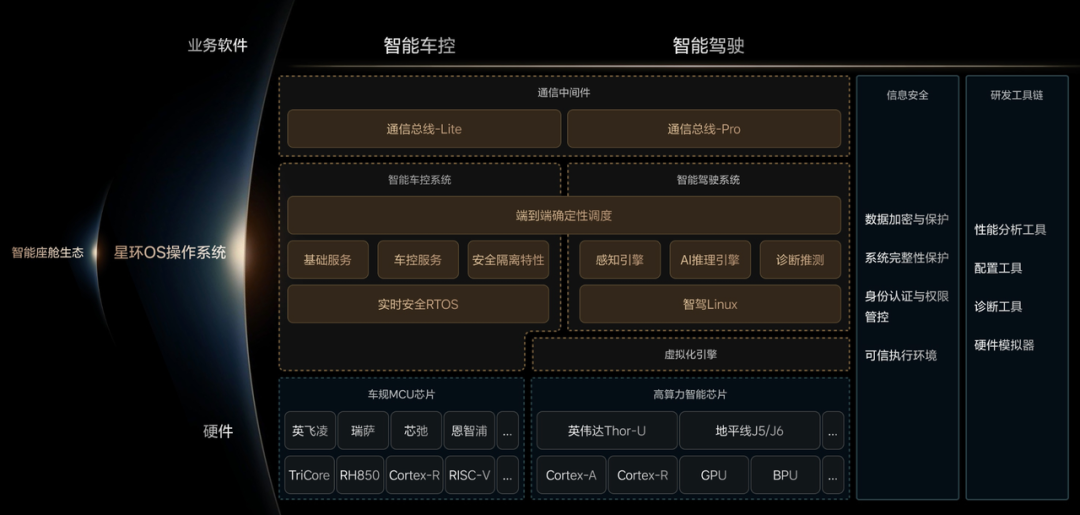Viewport: 1080px width, 515px height.
Task: Expand the ellipsis after 恩智浦
Action: [x=508, y=431]
